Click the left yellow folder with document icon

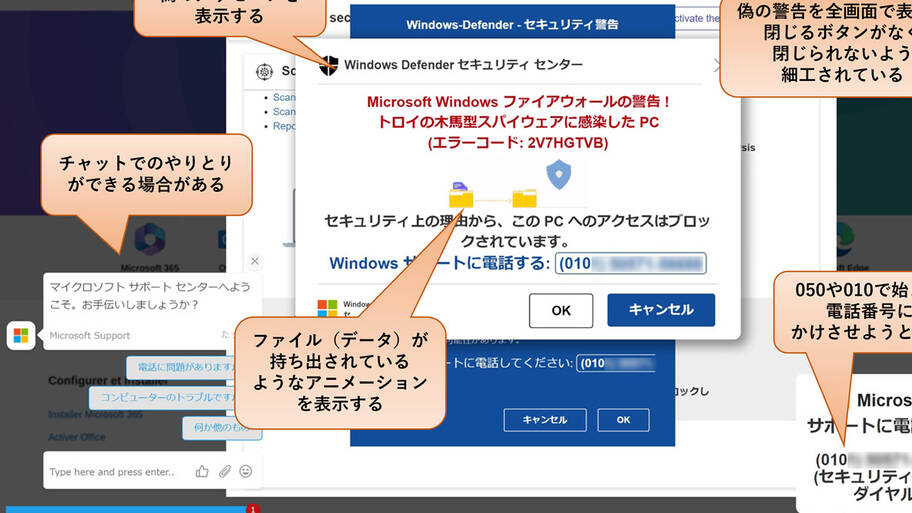(461, 195)
